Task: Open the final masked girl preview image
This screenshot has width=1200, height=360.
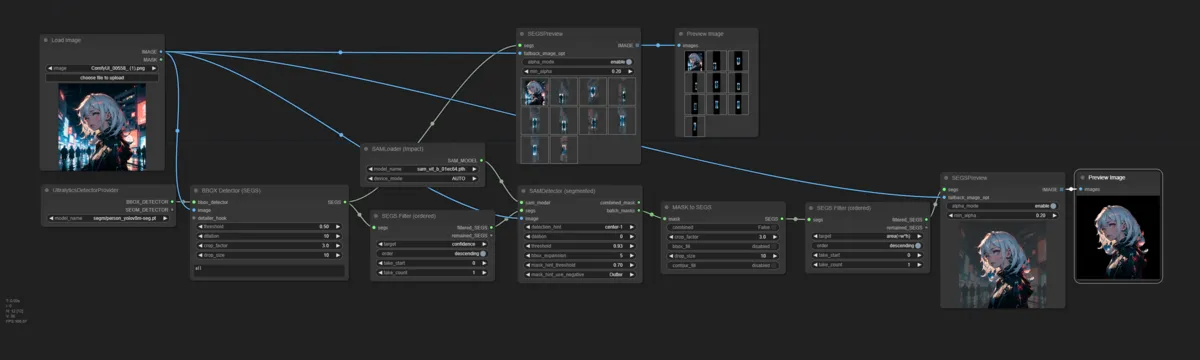Action: click(1118, 238)
